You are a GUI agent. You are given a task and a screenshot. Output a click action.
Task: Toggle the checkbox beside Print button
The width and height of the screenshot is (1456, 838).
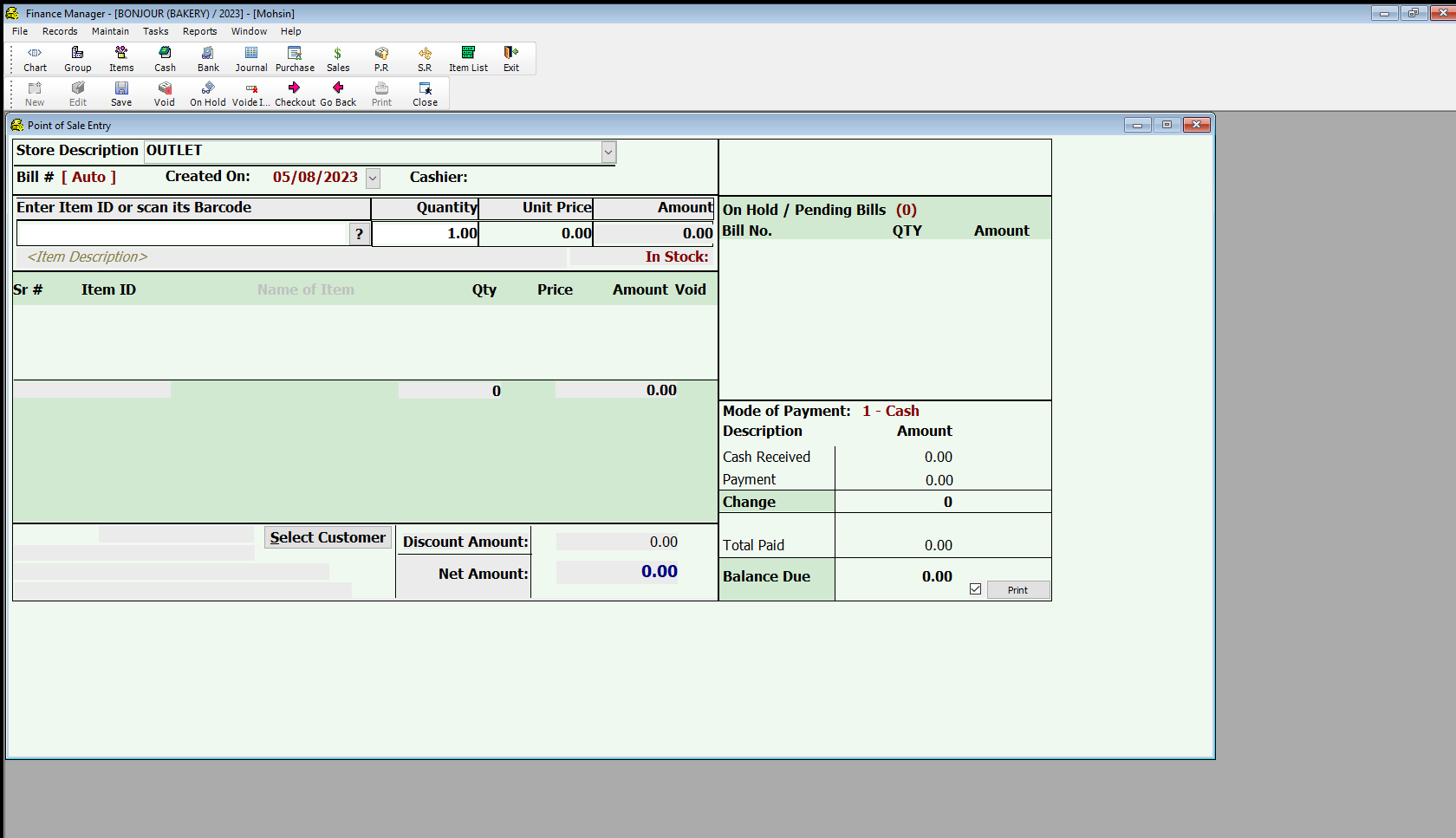[975, 589]
